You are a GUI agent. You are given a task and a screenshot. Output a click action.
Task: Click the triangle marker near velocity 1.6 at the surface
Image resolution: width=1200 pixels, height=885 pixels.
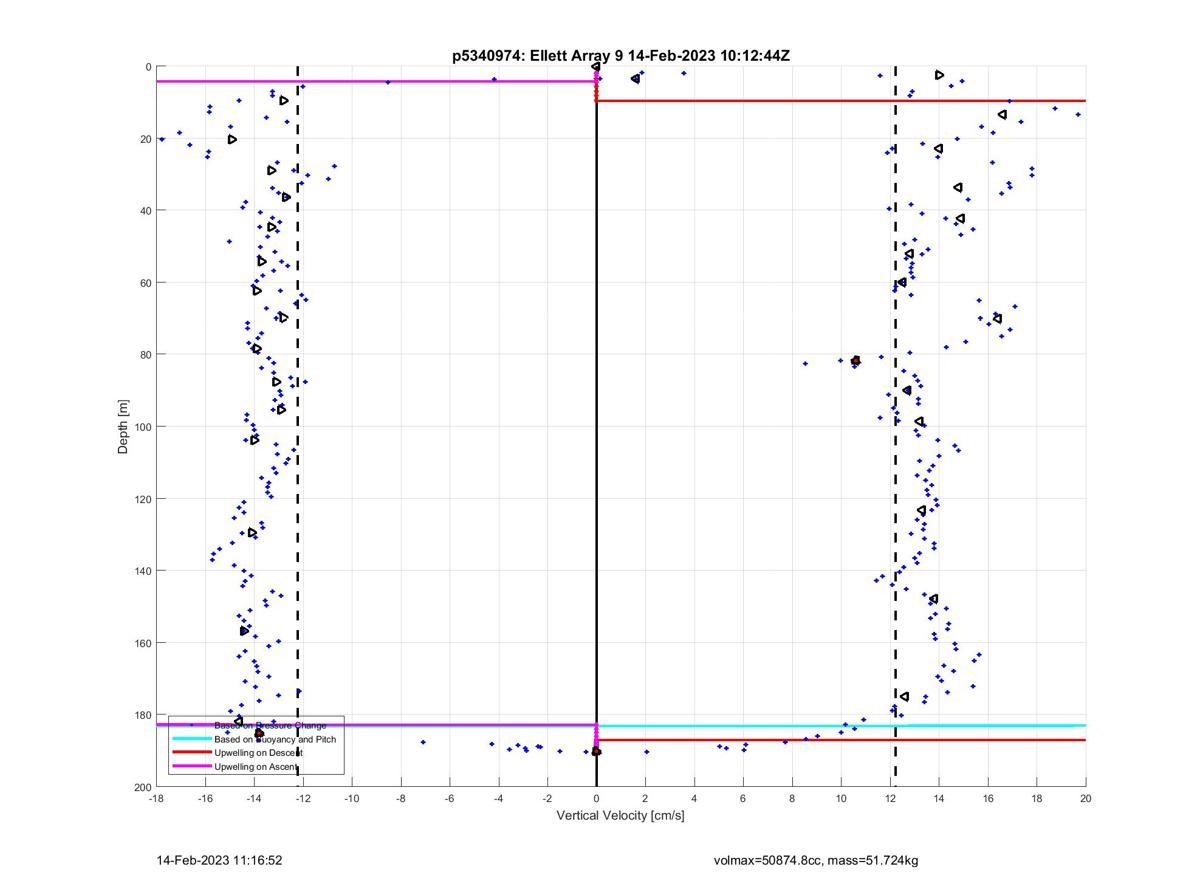[x=636, y=78]
